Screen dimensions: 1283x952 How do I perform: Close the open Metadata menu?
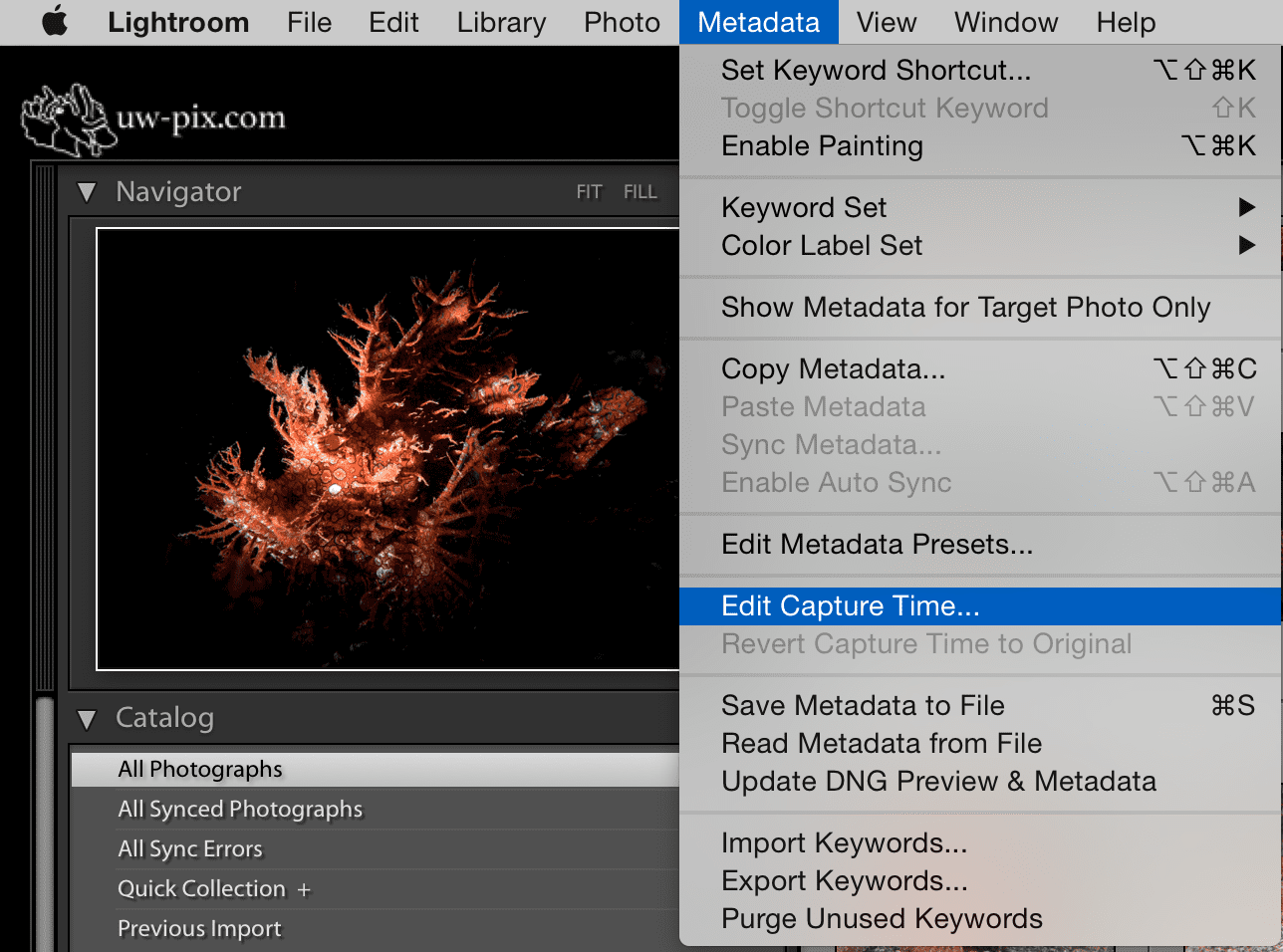pyautogui.click(x=758, y=22)
